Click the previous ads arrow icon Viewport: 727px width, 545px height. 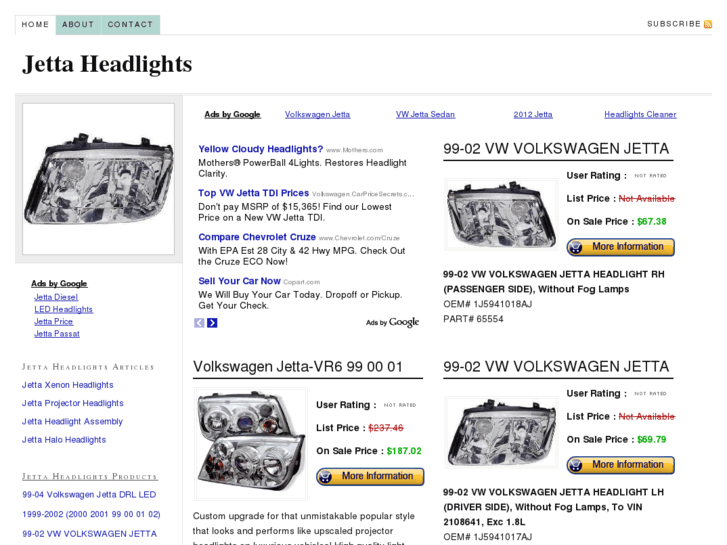(x=199, y=323)
